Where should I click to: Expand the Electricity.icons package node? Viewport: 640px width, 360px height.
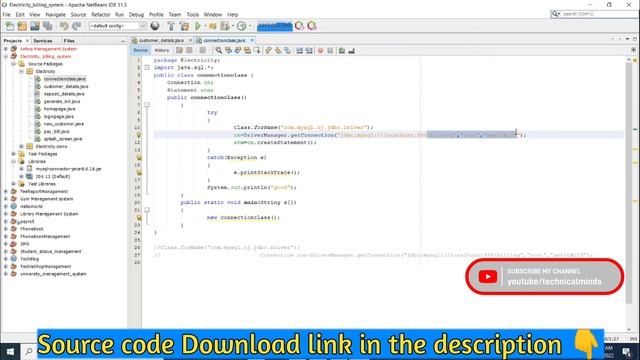[x=21, y=147]
